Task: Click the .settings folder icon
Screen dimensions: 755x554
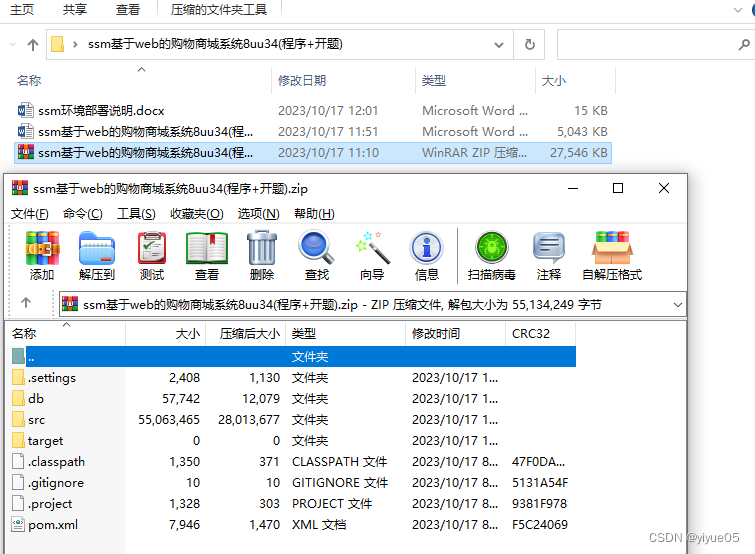Action: click(18, 377)
